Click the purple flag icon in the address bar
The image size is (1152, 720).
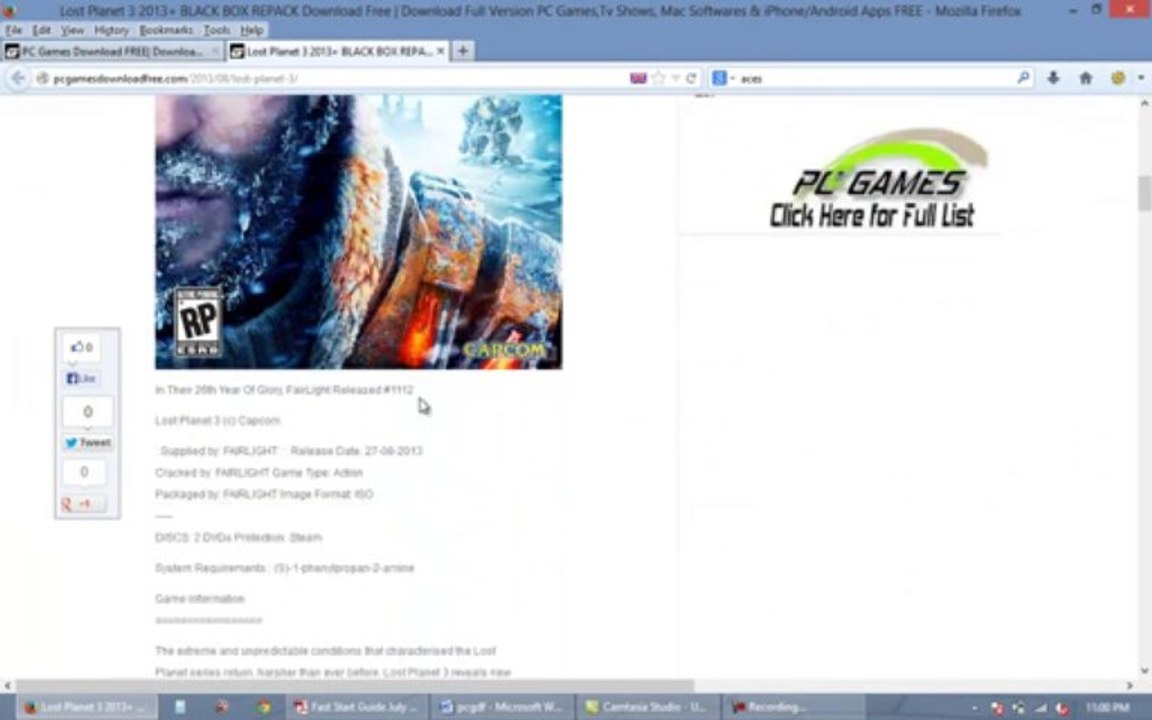[638, 78]
